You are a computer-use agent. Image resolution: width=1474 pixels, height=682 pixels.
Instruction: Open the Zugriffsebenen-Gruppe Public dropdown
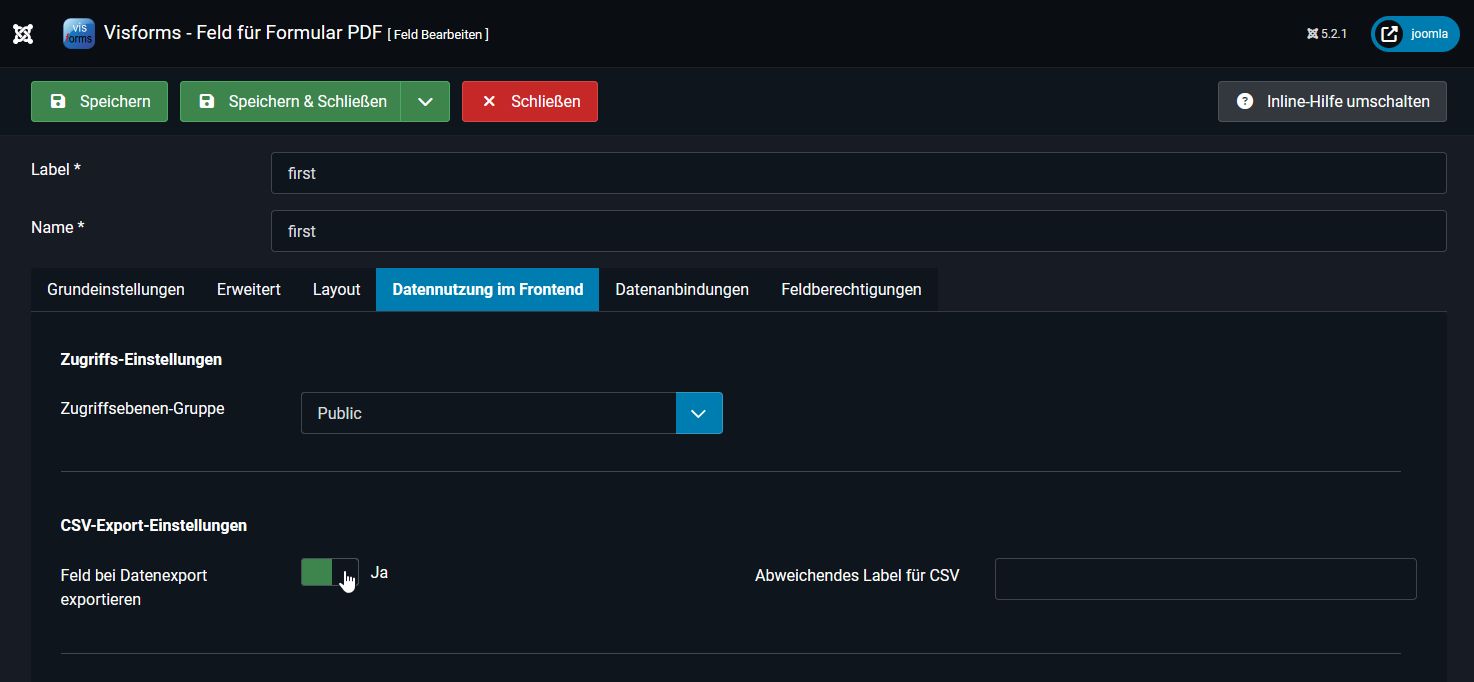511,413
